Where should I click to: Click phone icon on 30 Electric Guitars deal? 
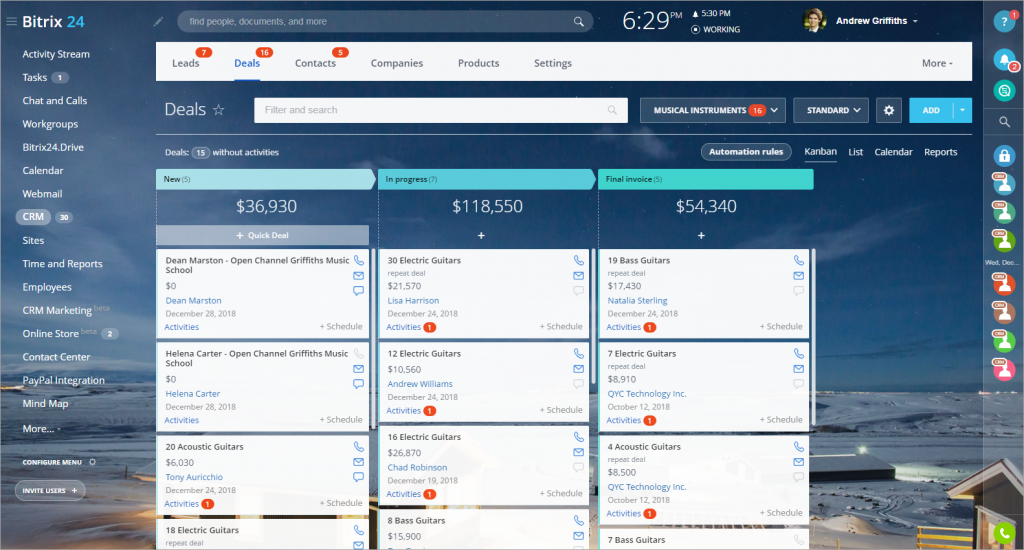[x=579, y=260]
